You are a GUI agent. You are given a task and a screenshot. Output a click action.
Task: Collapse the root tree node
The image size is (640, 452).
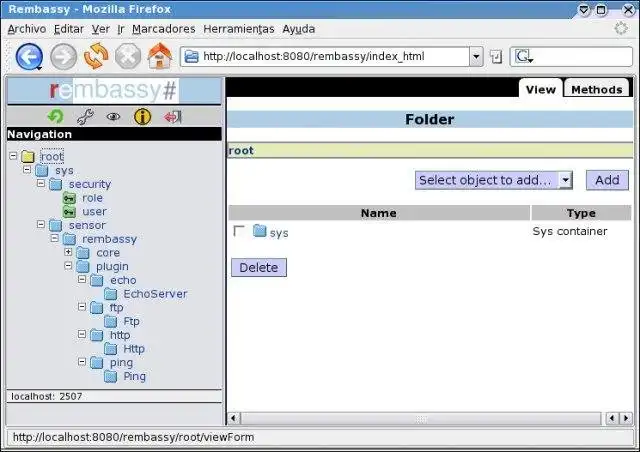13,156
